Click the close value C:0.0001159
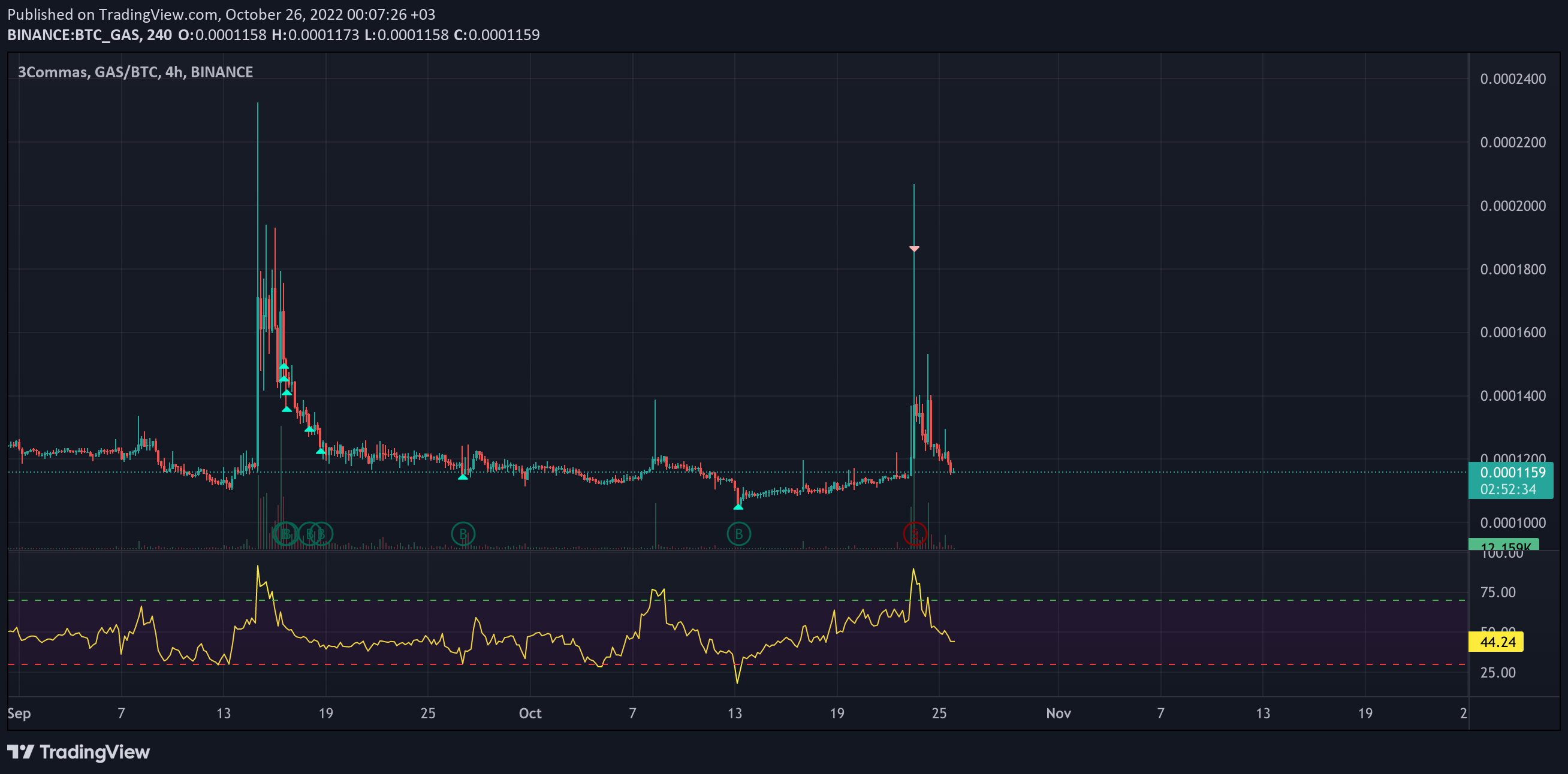1568x774 pixels. click(497, 35)
